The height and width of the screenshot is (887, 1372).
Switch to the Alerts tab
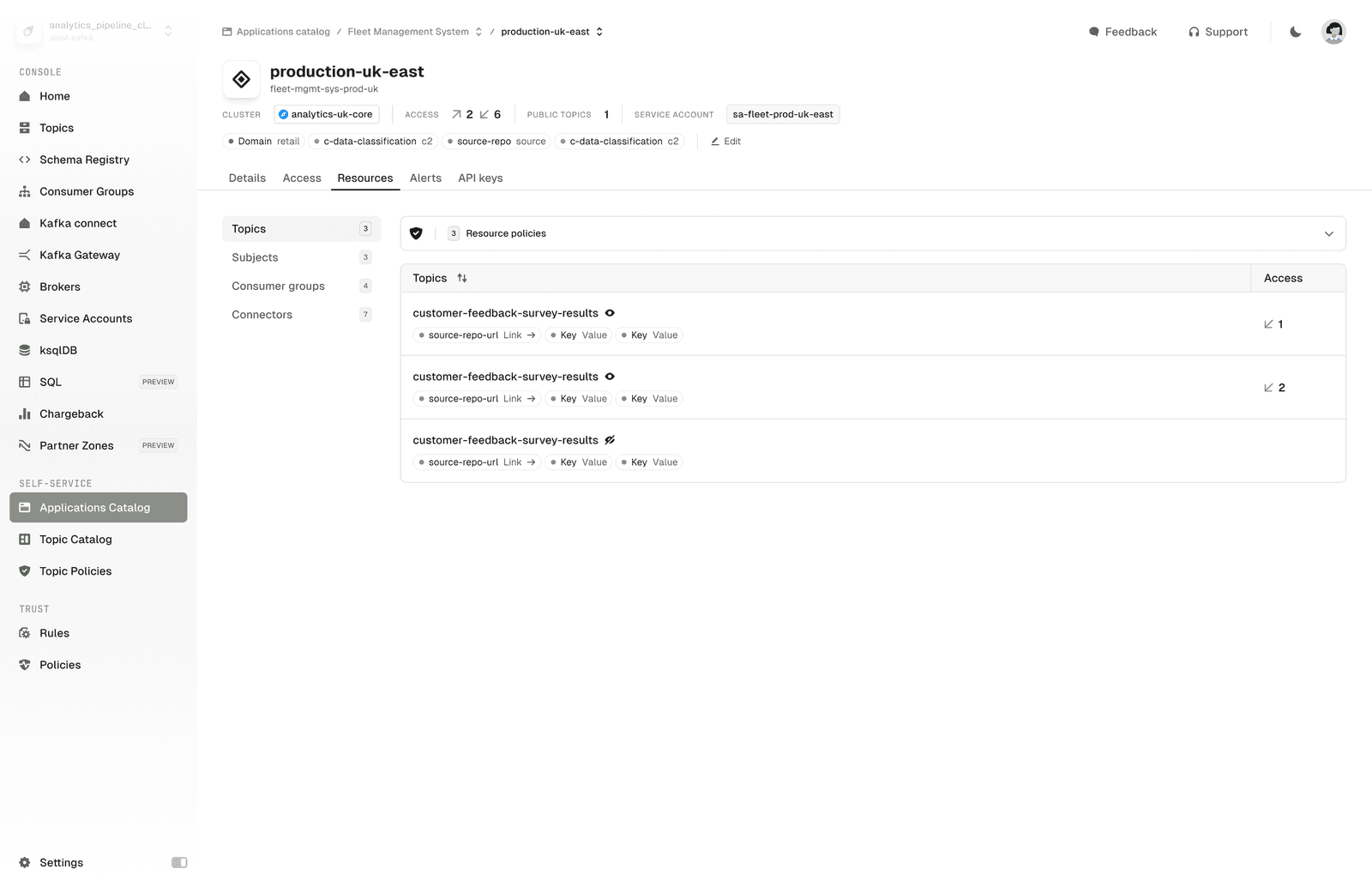[425, 178]
